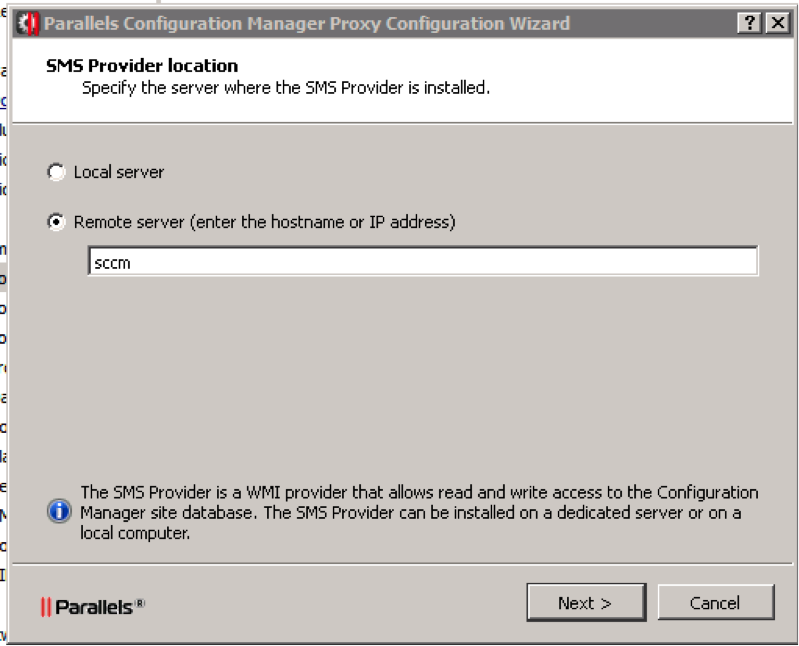799x646 pixels.
Task: Click the Parallels wizard title bar icon
Action: pos(28,23)
